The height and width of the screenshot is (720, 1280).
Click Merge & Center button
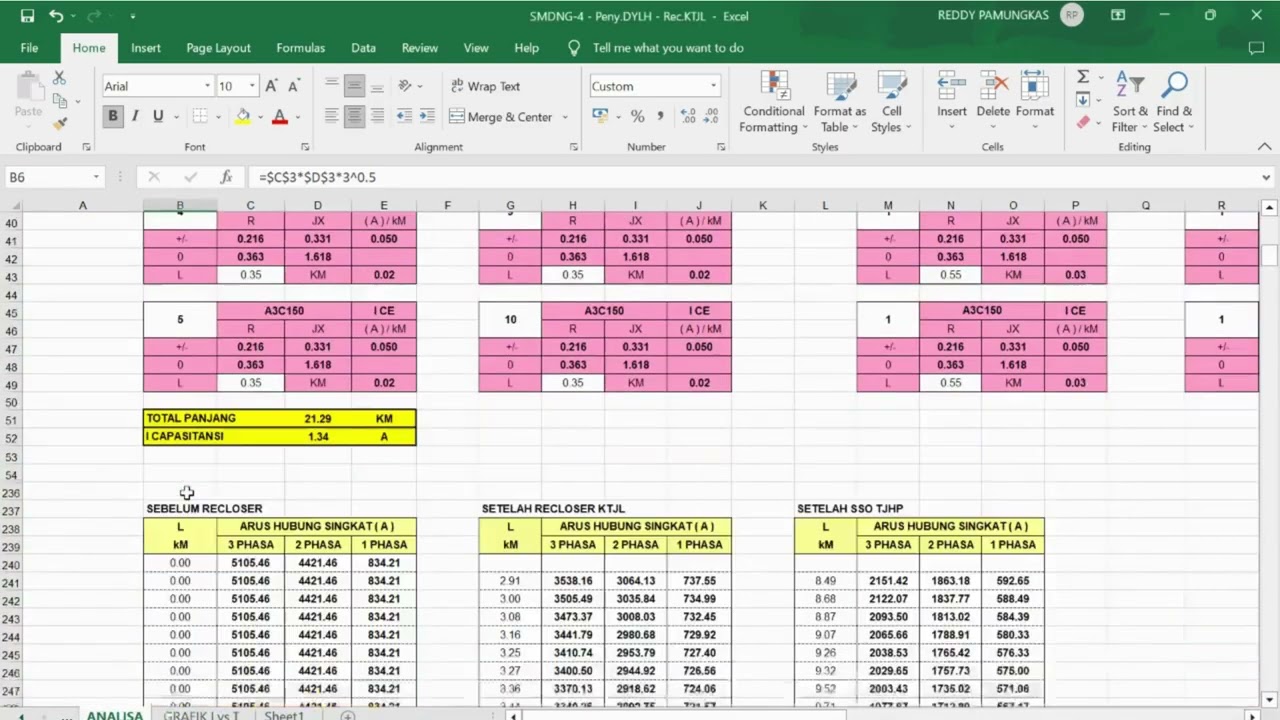point(502,117)
